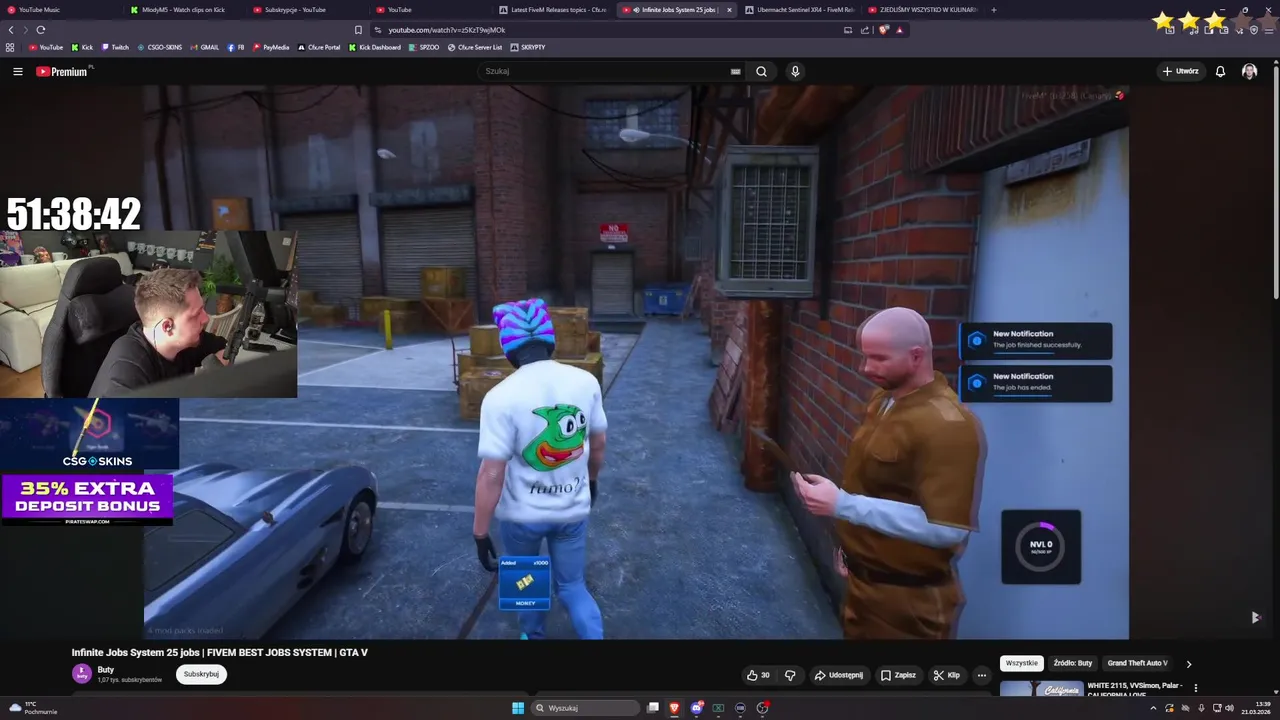The height and width of the screenshot is (720, 1280).
Task: Open the Twitch bookmark
Action: [x=115, y=47]
